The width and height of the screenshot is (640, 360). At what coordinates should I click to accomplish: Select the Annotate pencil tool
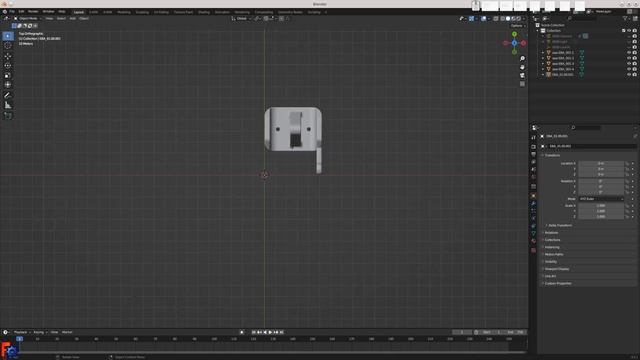pyautogui.click(x=8, y=95)
